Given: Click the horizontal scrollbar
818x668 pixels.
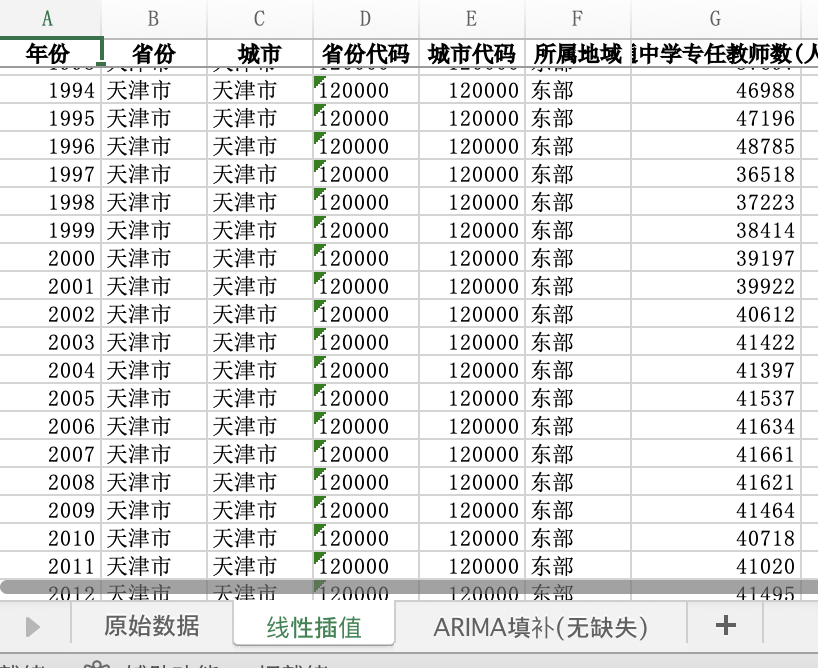Looking at the screenshot, I should pyautogui.click(x=409, y=587).
